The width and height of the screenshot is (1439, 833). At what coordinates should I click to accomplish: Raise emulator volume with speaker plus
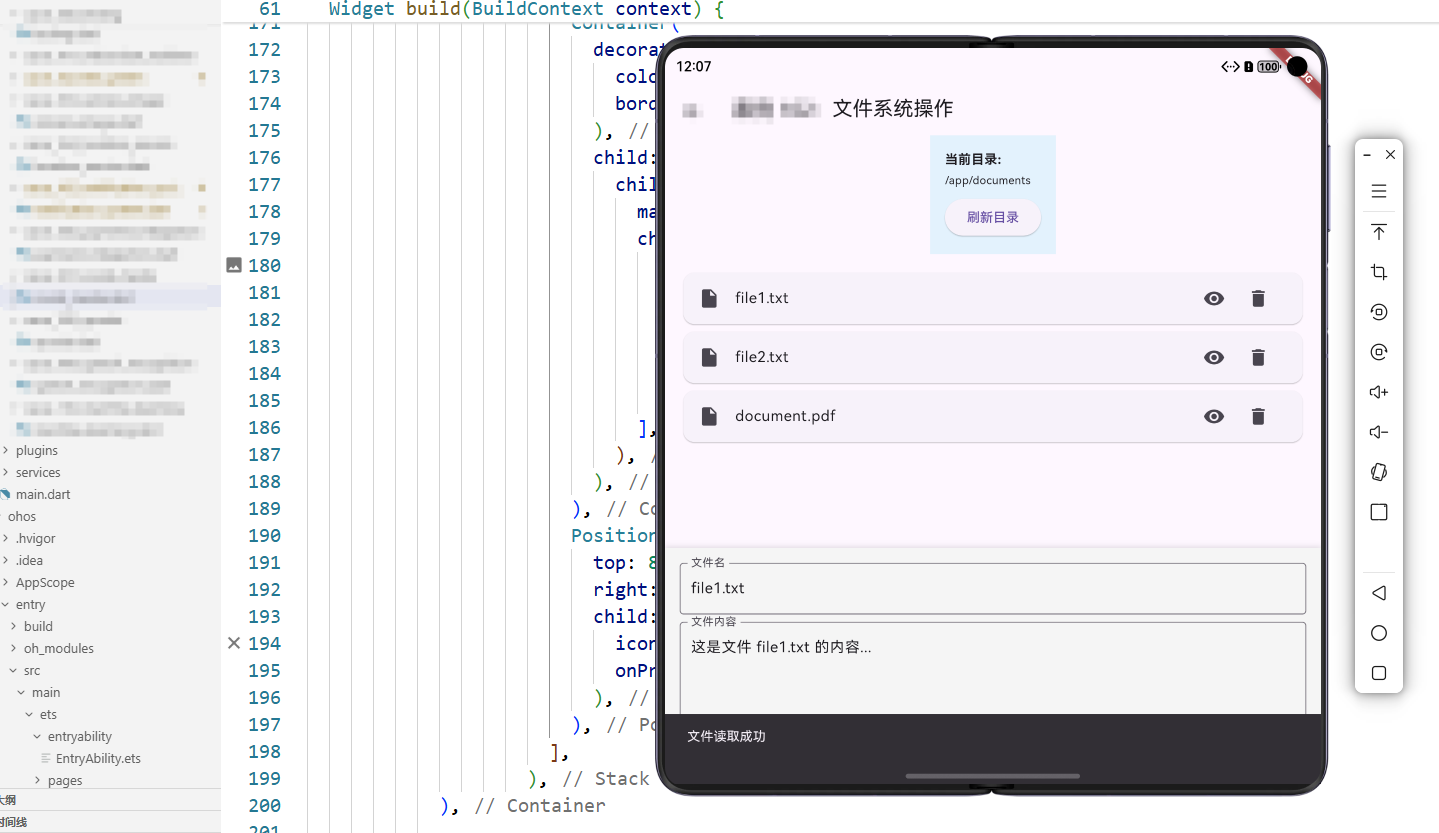pyautogui.click(x=1378, y=392)
